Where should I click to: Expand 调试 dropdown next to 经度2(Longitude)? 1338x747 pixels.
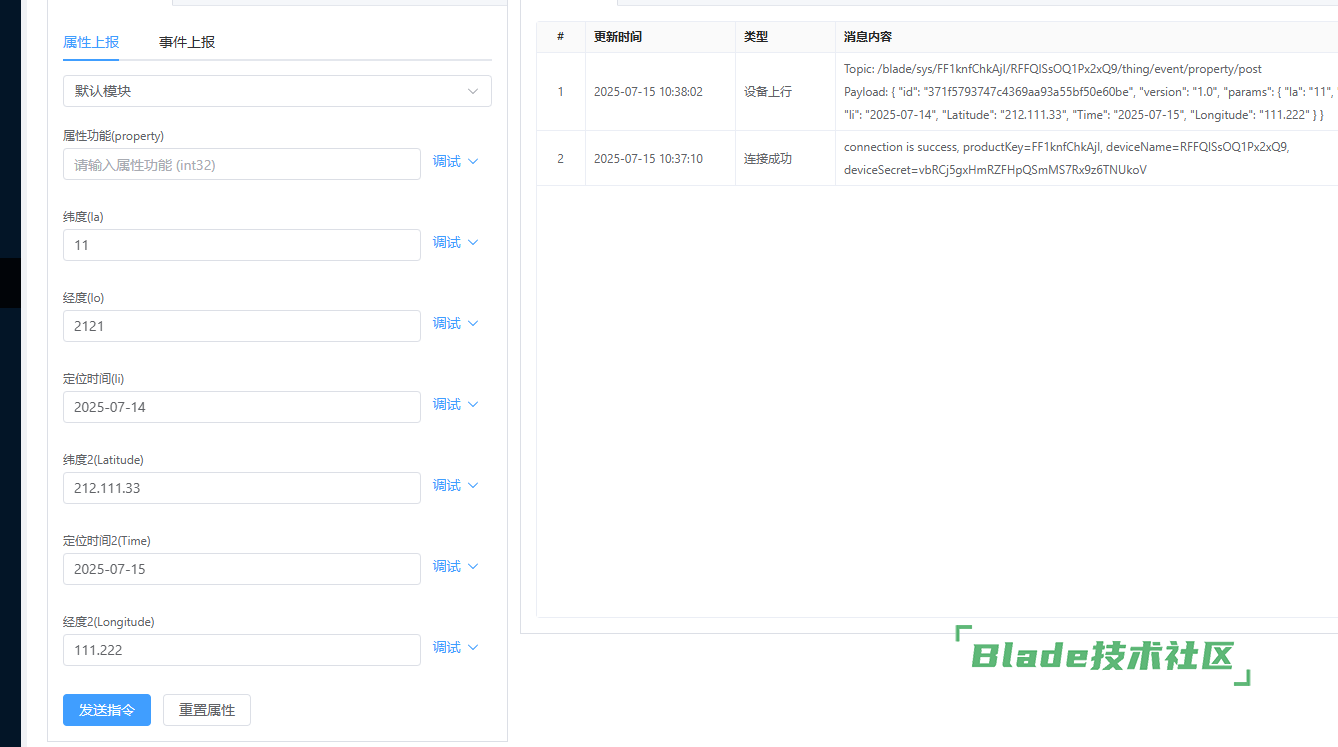456,648
